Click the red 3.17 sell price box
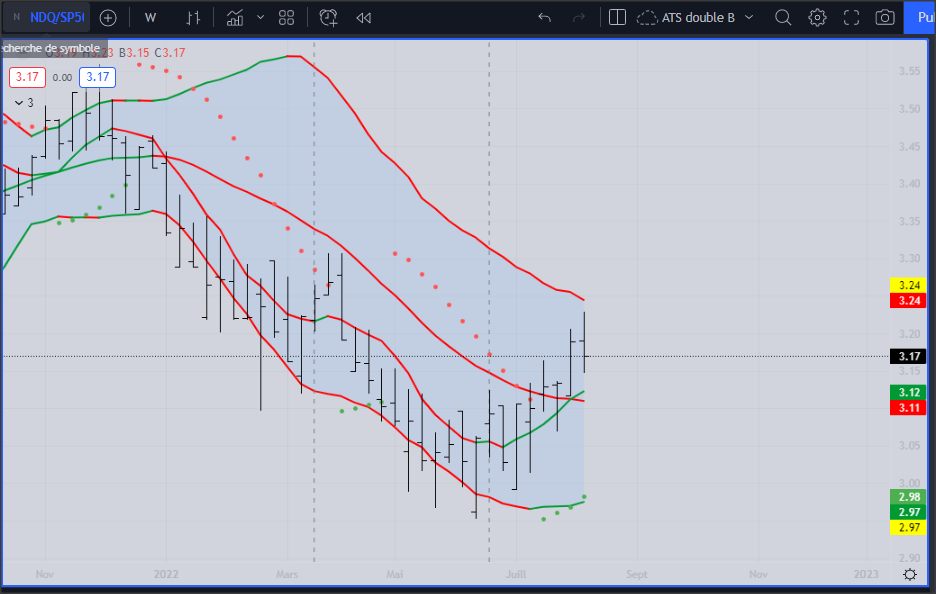 (27, 77)
